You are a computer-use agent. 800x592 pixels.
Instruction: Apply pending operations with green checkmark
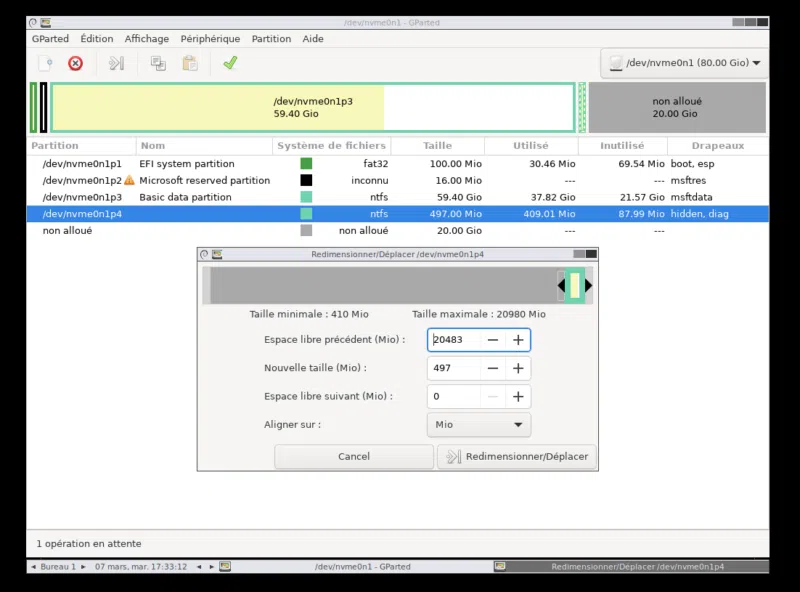coord(230,63)
